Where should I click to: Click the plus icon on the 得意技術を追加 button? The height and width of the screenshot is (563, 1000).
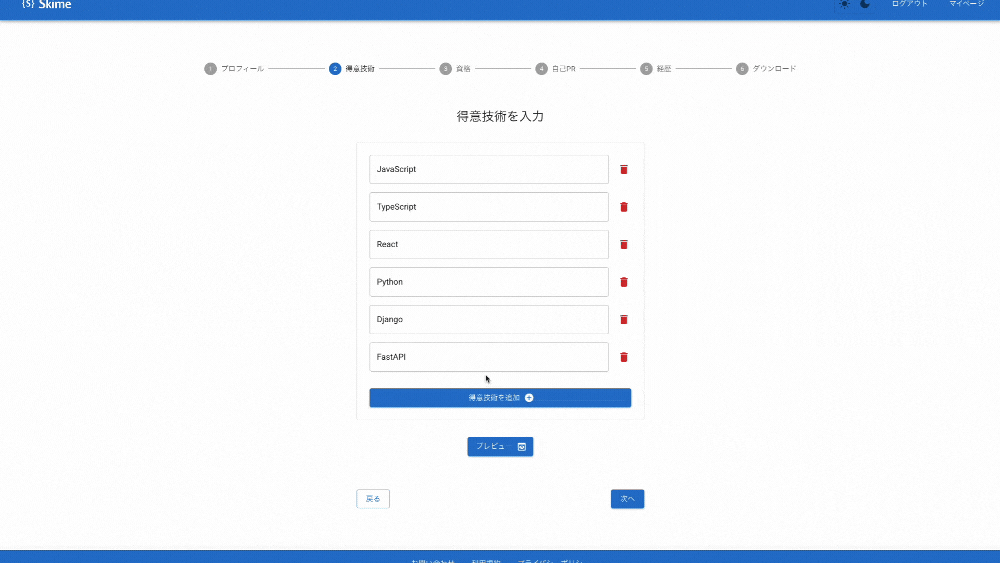click(x=529, y=398)
